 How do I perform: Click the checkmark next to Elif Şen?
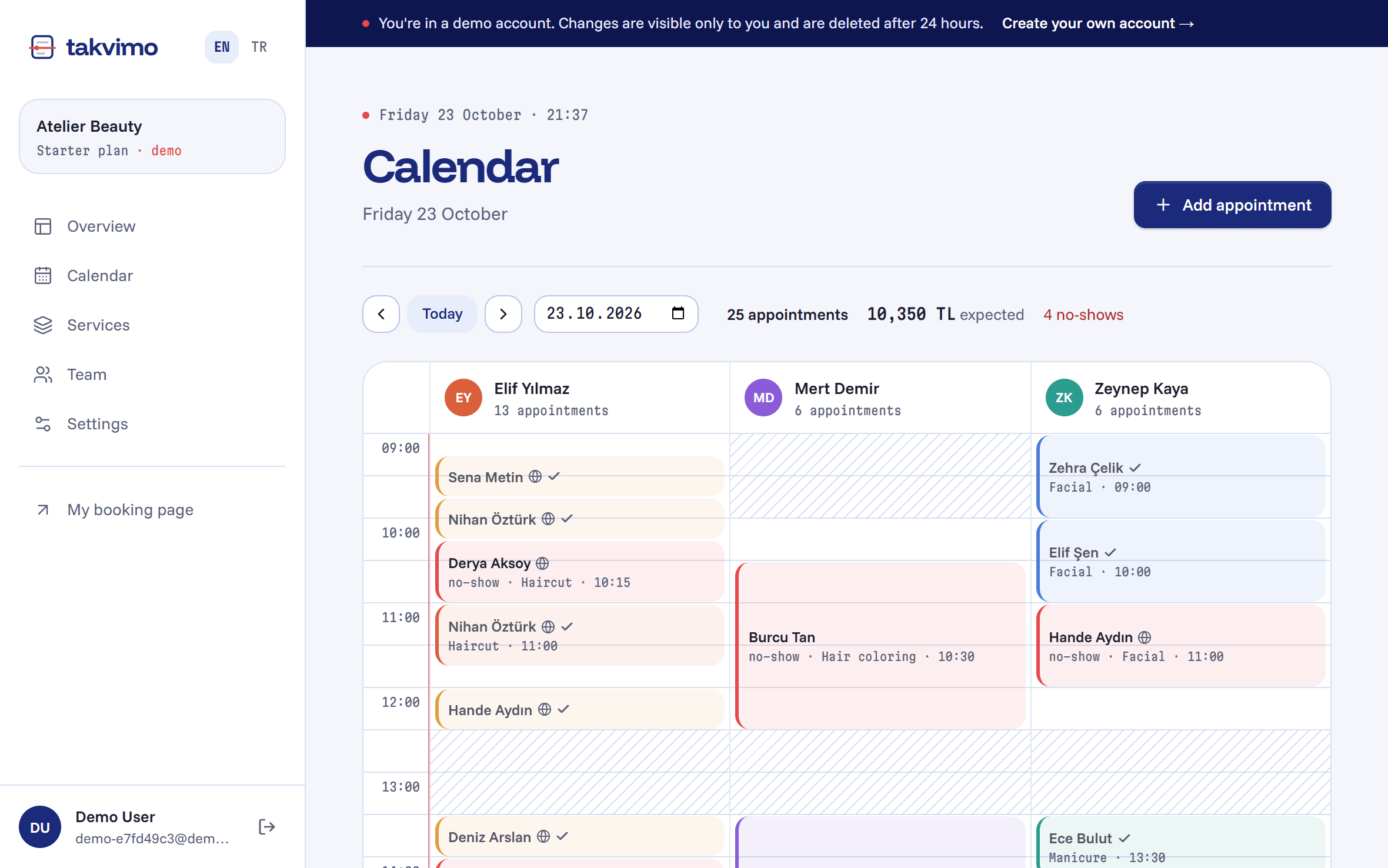pyautogui.click(x=1110, y=553)
